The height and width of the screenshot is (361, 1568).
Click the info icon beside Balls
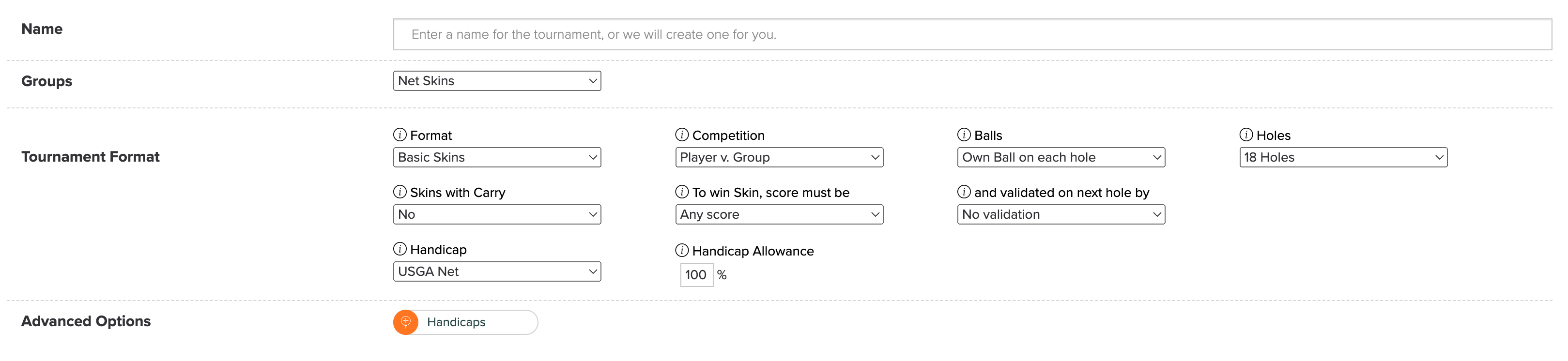click(964, 135)
